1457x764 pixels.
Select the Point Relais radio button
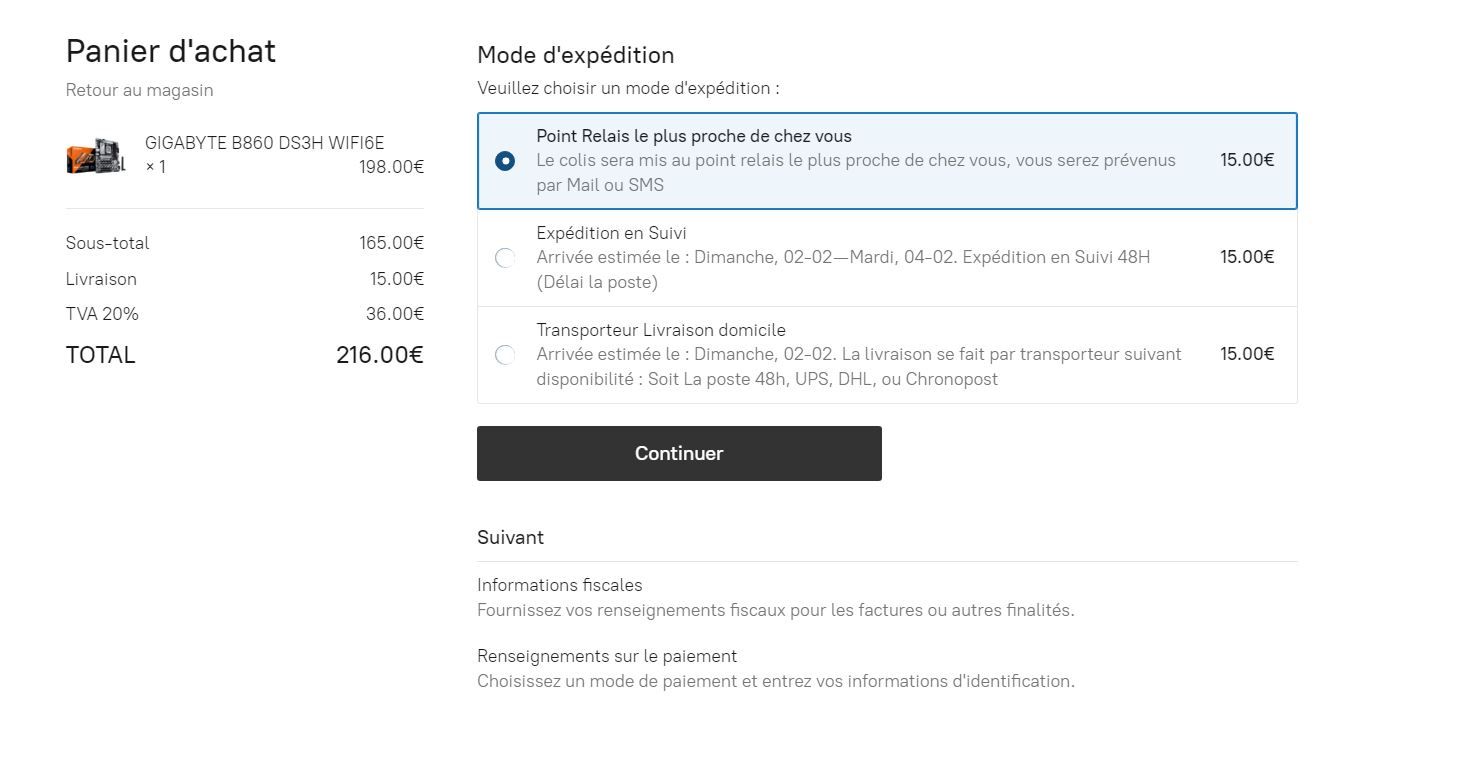click(505, 160)
